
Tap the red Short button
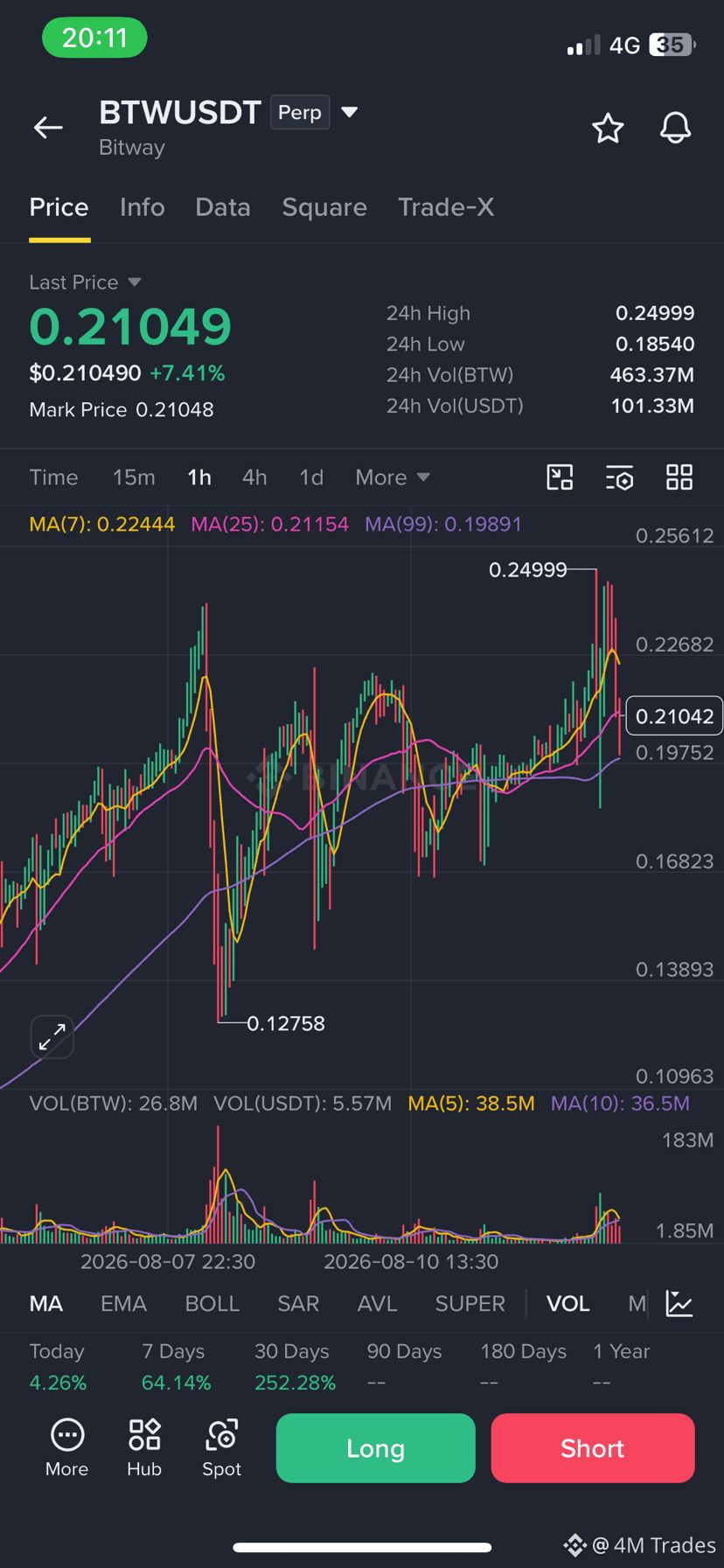(x=593, y=1448)
